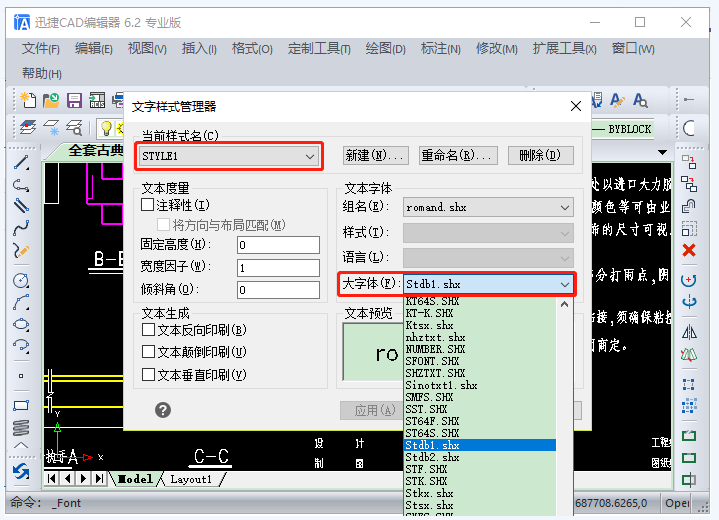Expand the drawing tab list arrow
The width and height of the screenshot is (719, 520).
662,152
